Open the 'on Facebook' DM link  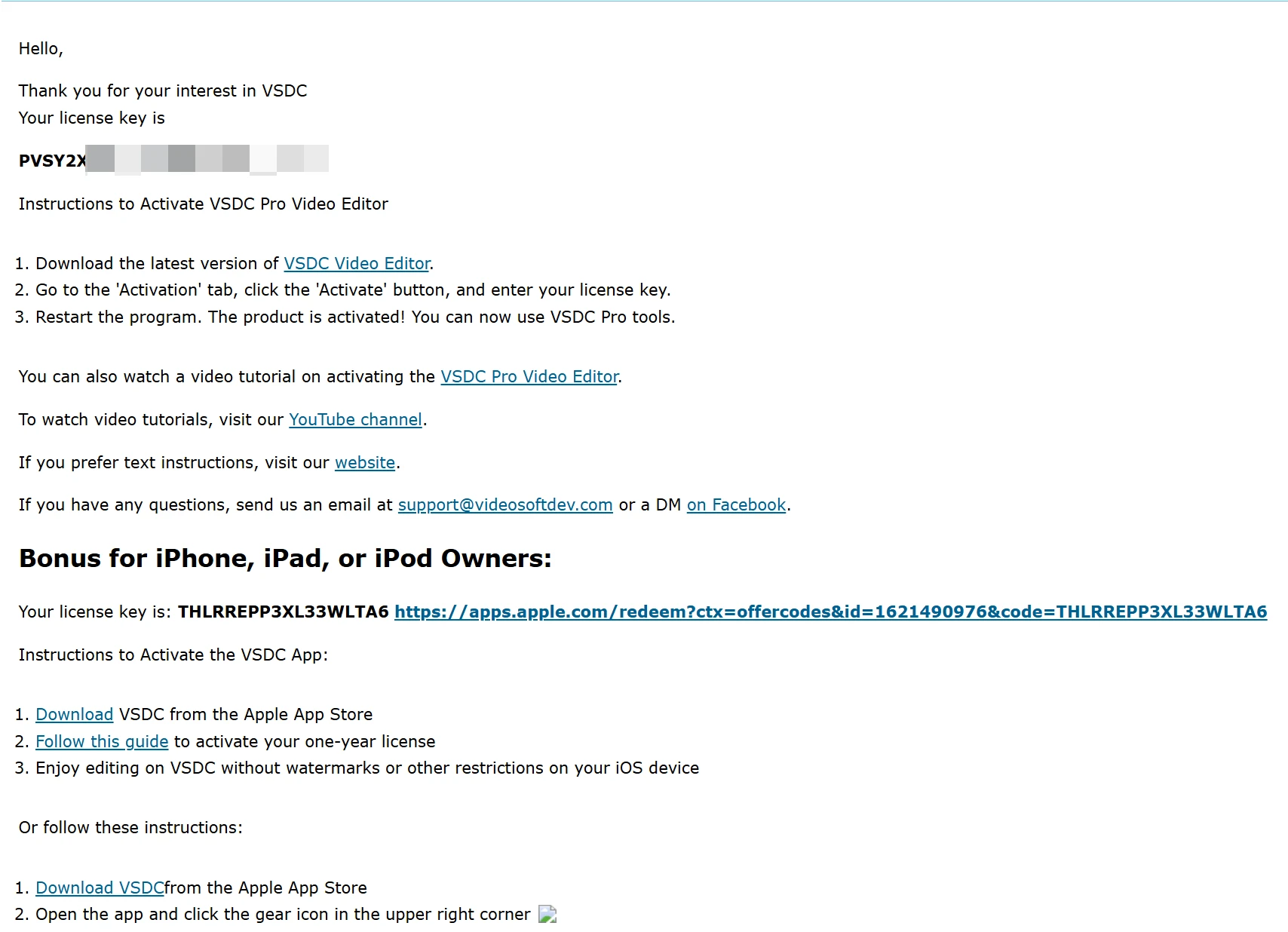point(736,504)
